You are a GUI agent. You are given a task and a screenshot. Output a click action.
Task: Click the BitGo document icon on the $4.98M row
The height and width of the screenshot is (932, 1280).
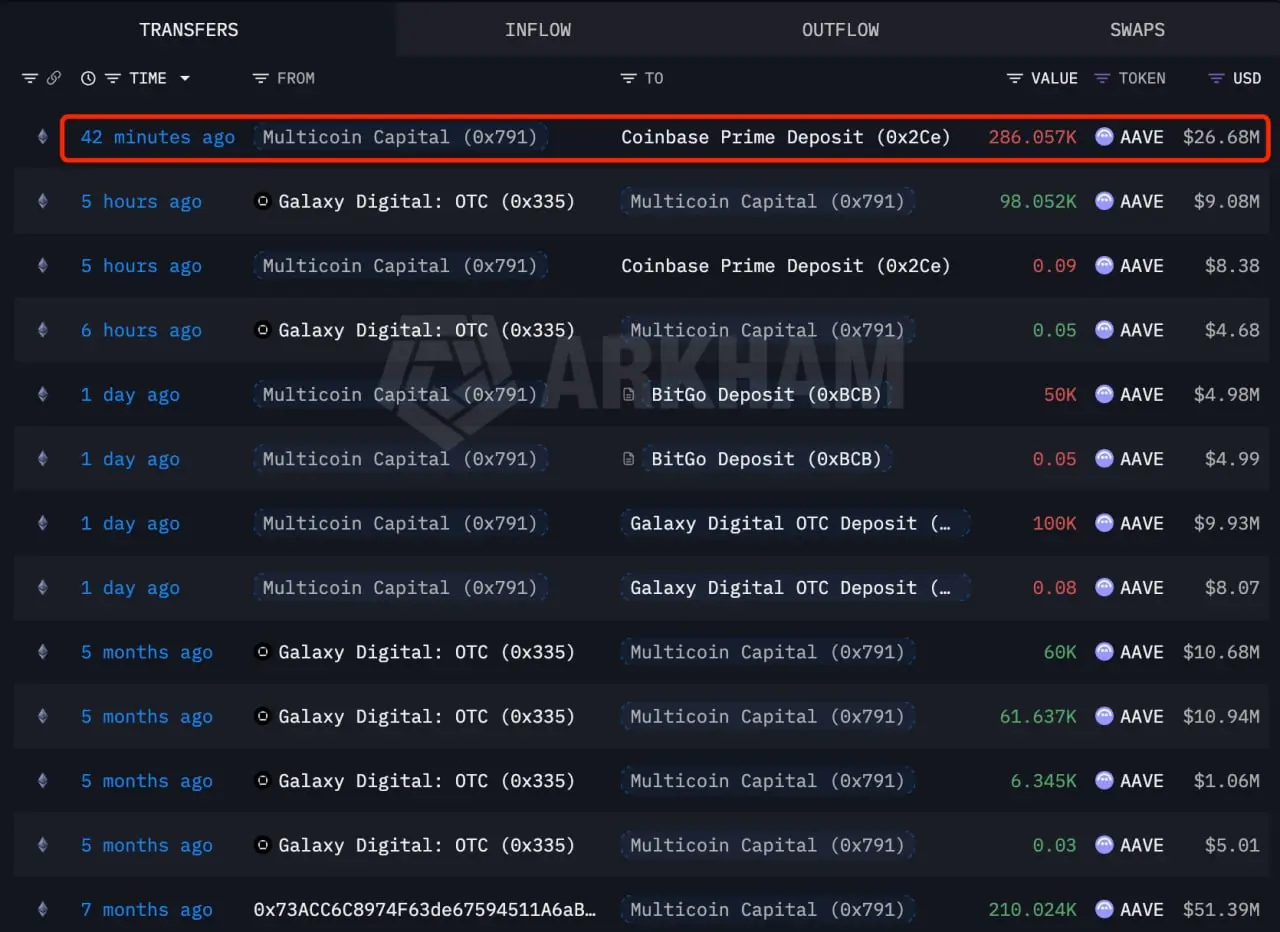coord(629,395)
